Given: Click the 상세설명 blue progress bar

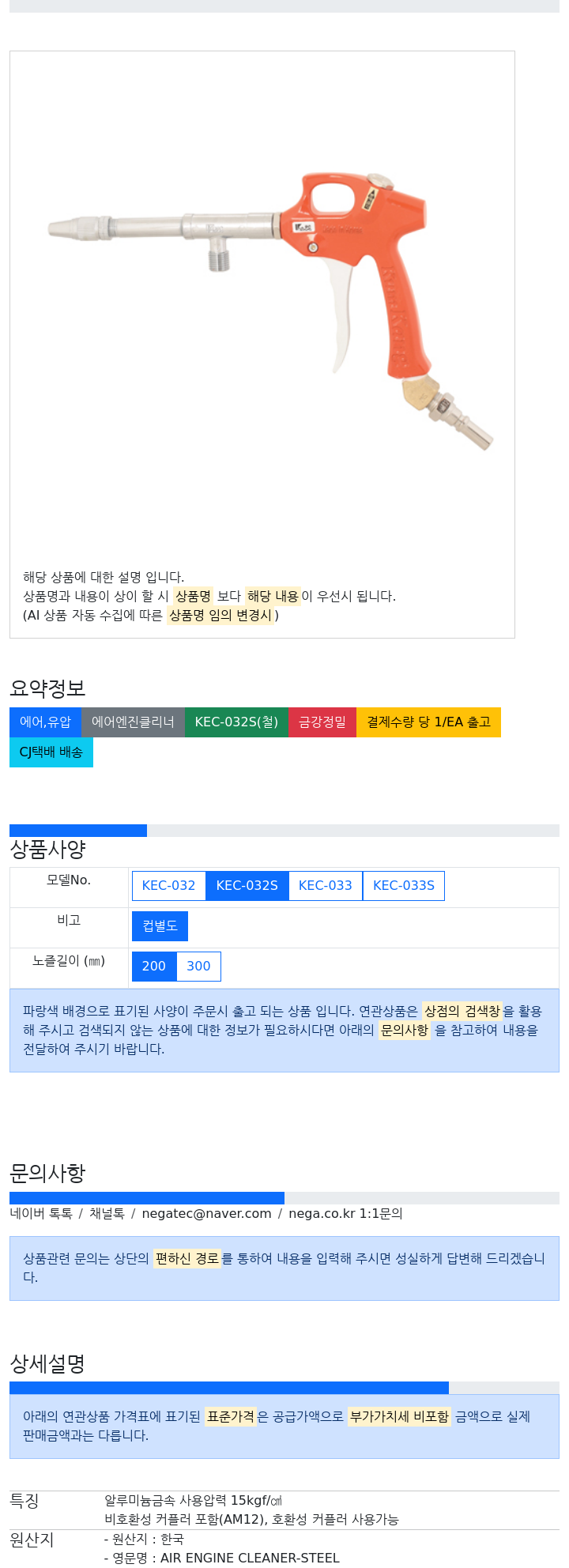Looking at the screenshot, I should pos(229,1388).
